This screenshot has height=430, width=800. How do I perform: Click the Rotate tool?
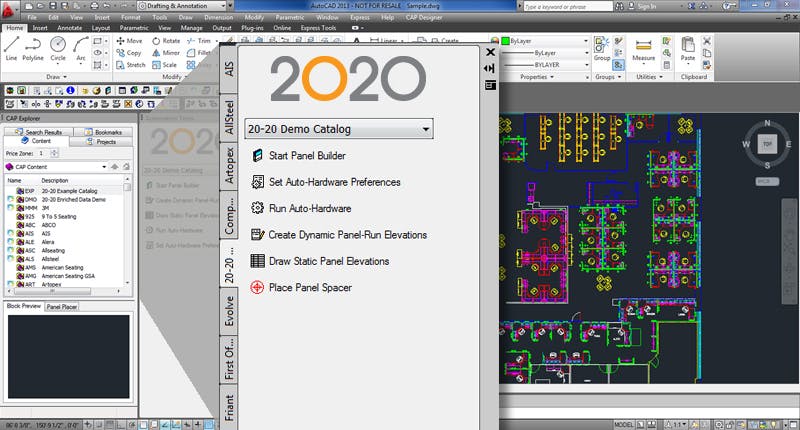(x=166, y=41)
